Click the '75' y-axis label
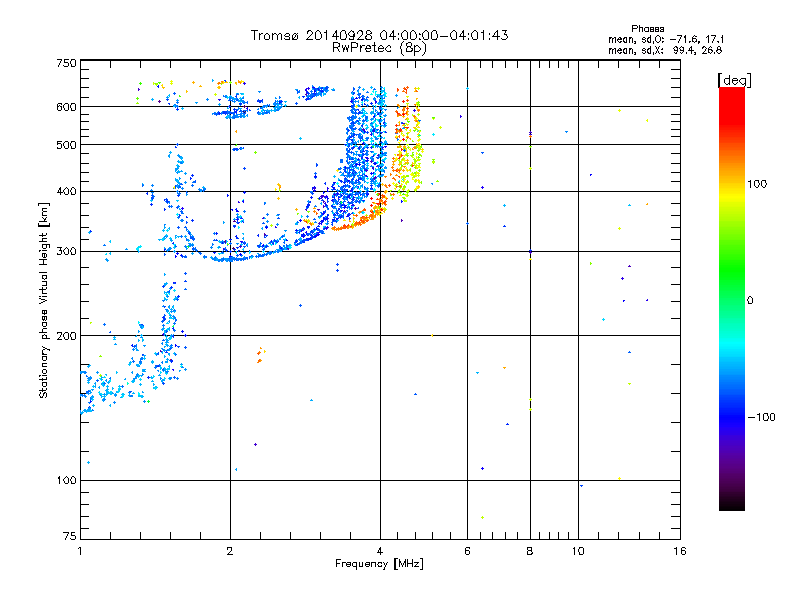Image resolution: width=800 pixels, height=600 pixels. tap(70, 536)
